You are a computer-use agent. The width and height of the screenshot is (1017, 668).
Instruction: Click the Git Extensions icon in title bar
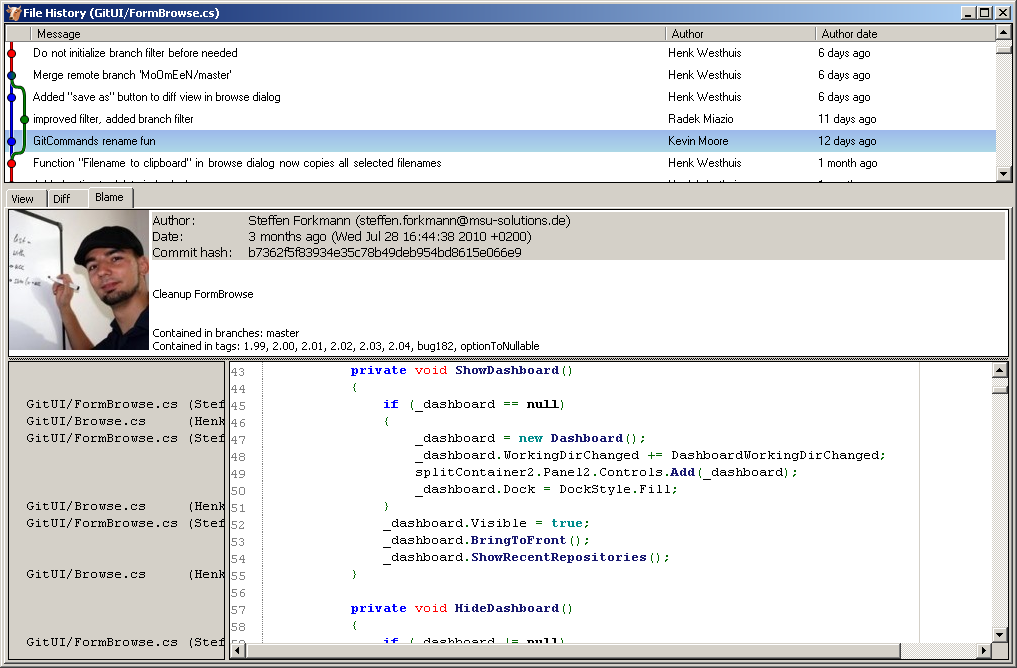13,13
